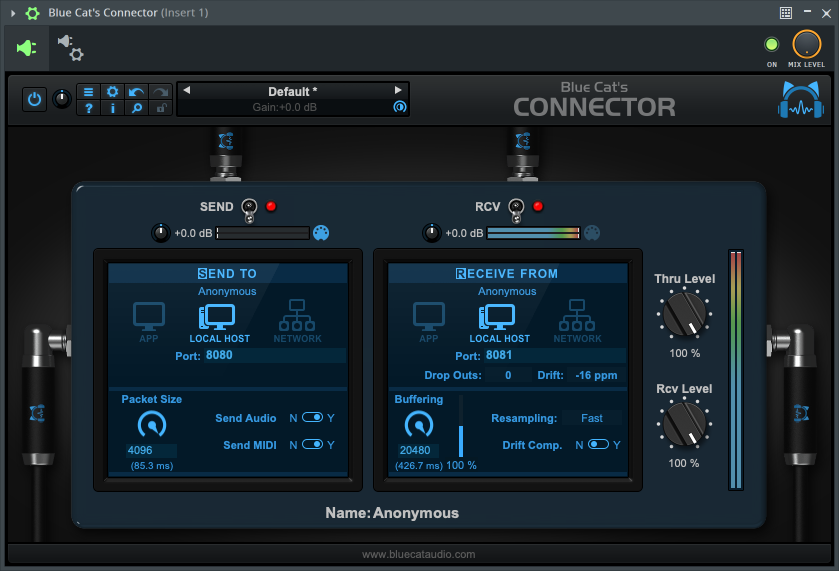Open the plugin options gear in title bar
The image size is (839, 571).
[33, 13]
